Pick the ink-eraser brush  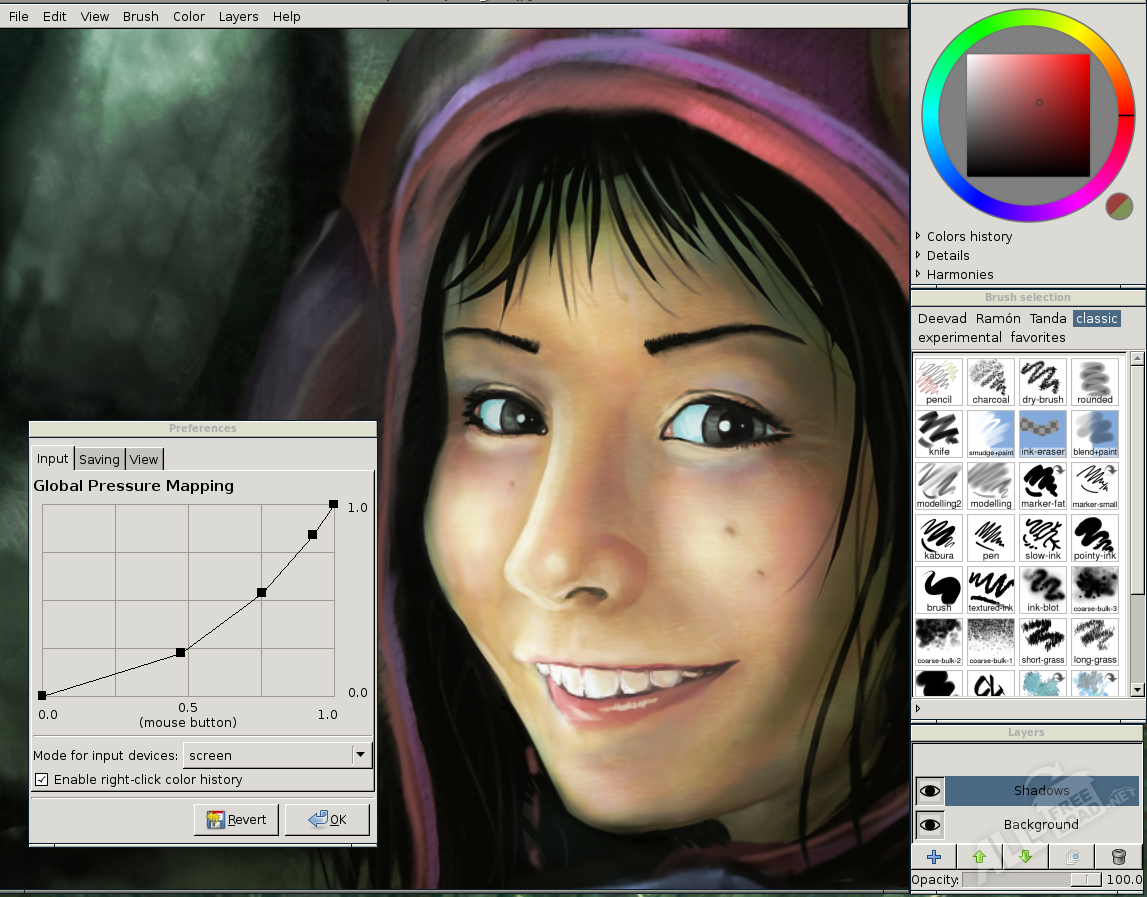click(x=1042, y=434)
